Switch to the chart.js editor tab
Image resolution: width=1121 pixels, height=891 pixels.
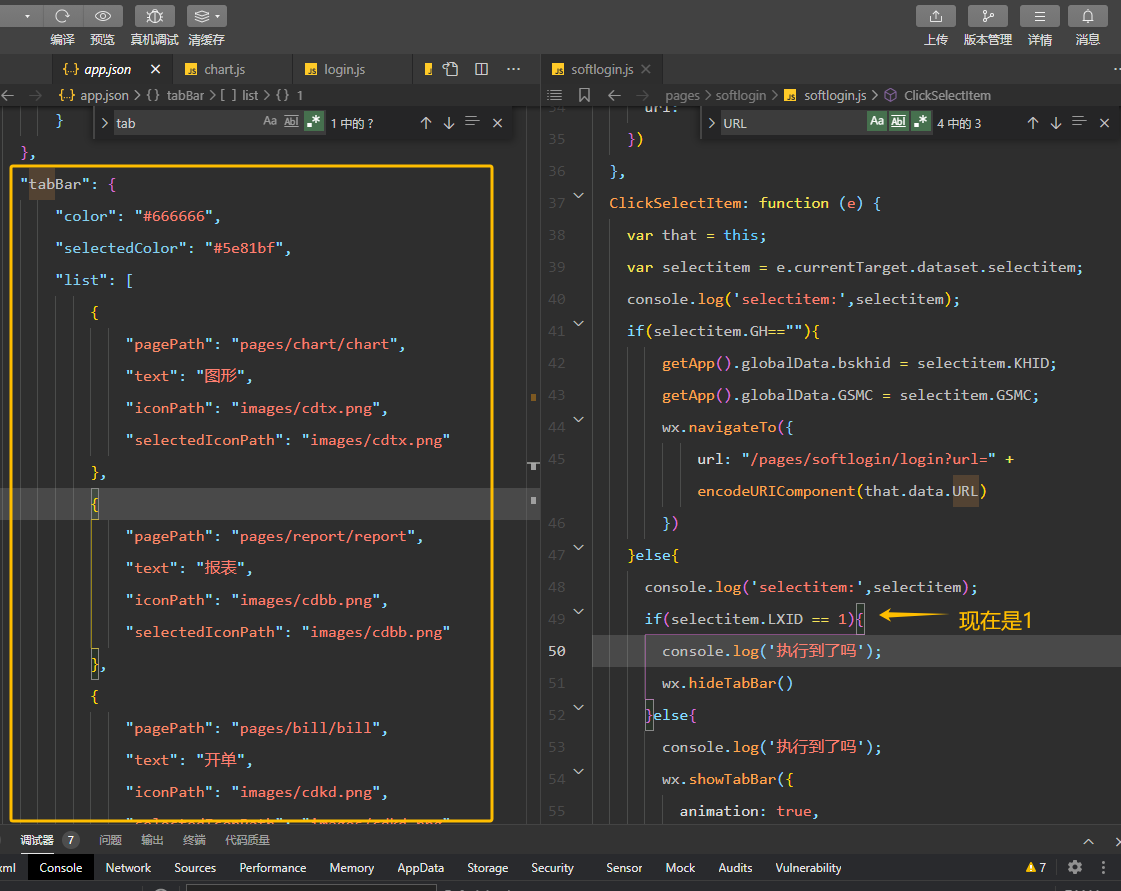point(224,69)
